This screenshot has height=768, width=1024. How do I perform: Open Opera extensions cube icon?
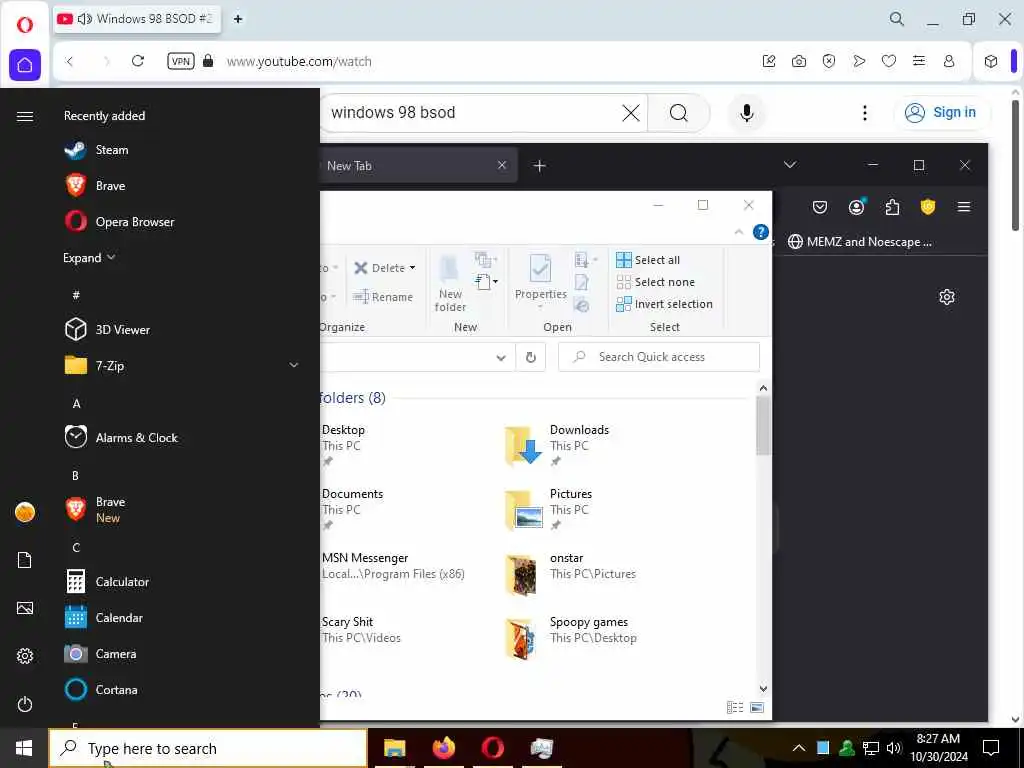[x=991, y=61]
